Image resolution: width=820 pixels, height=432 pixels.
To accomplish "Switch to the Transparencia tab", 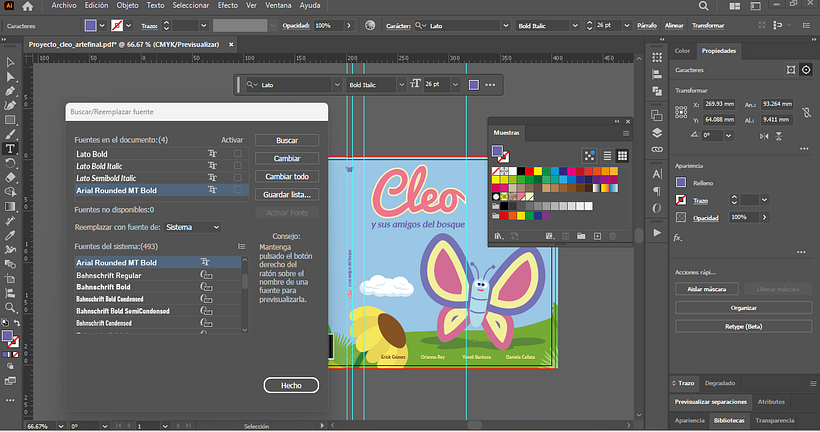I will (x=775, y=420).
